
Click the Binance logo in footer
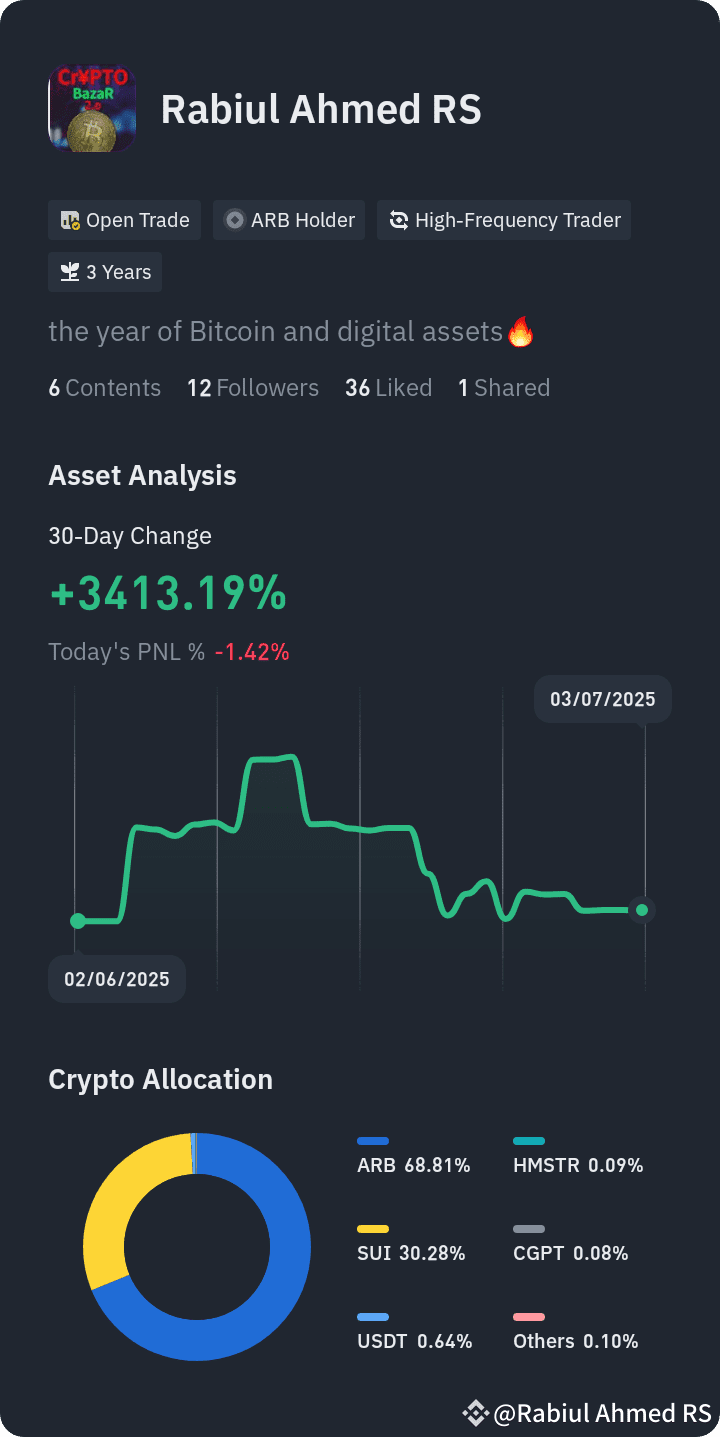point(474,1413)
